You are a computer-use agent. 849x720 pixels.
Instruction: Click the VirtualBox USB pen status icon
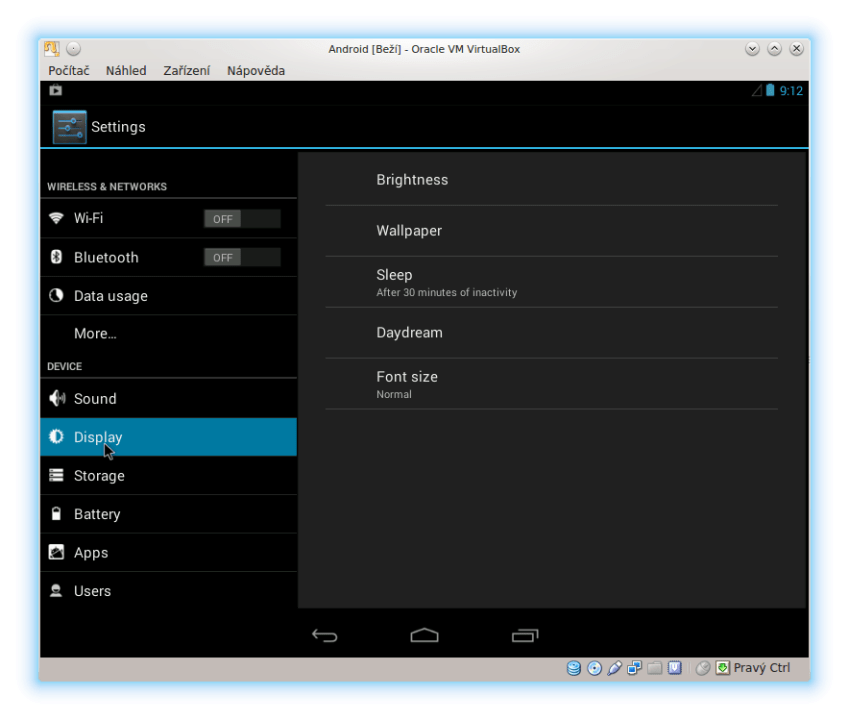(615, 669)
